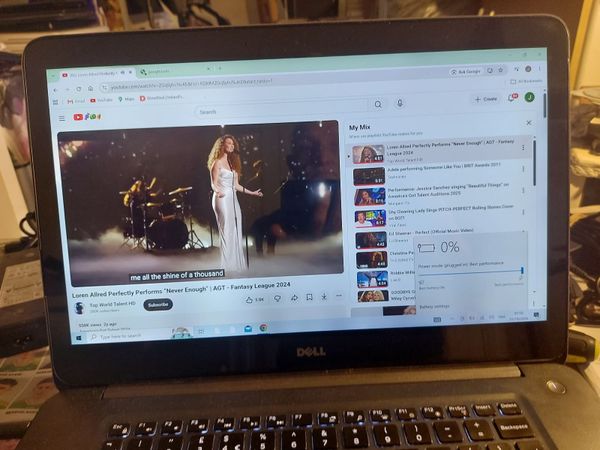This screenshot has width=600, height=450.
Task: Click the Ask Google button
Action: coord(466,72)
